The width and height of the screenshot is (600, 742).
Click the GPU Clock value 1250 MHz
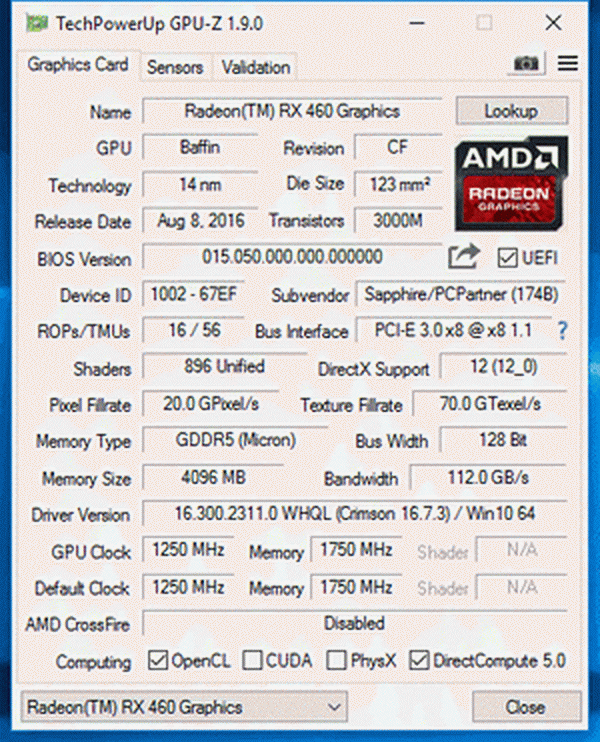[188, 550]
